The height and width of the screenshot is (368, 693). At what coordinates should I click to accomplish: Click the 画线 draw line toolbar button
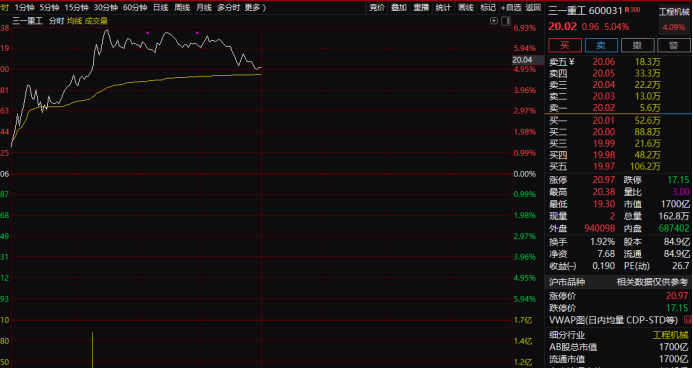point(466,8)
